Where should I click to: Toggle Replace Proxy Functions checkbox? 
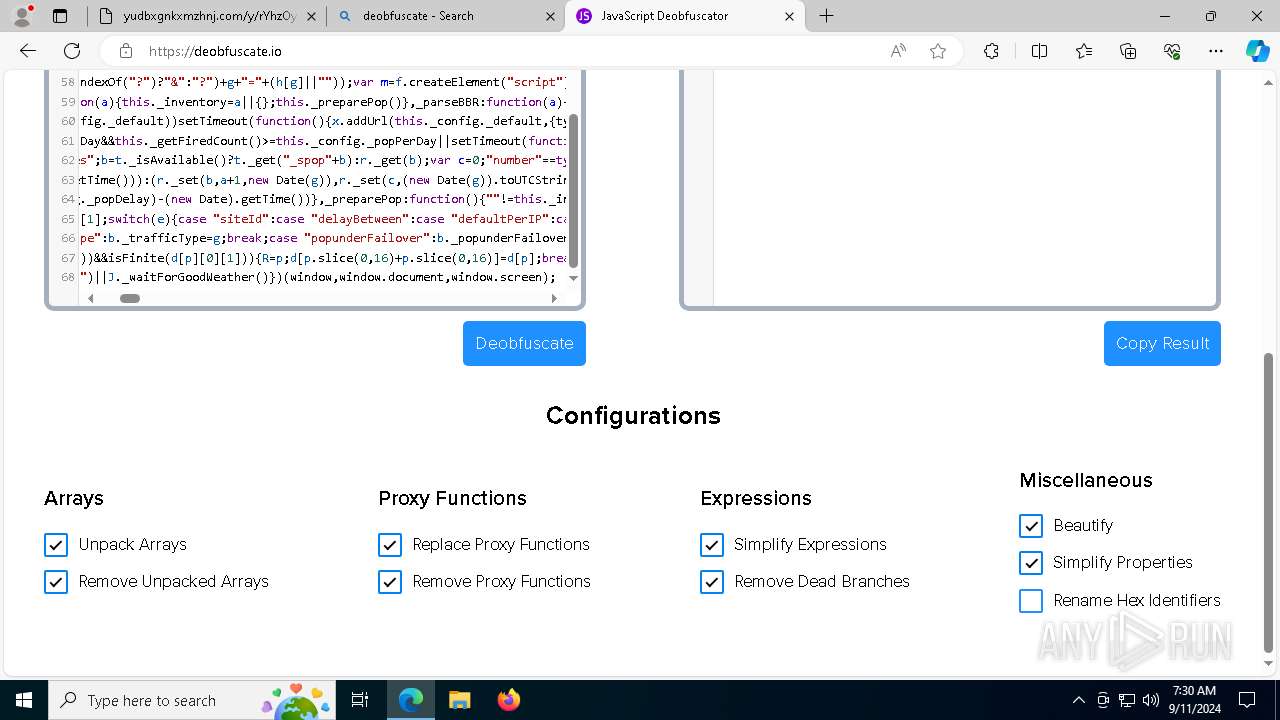point(390,545)
